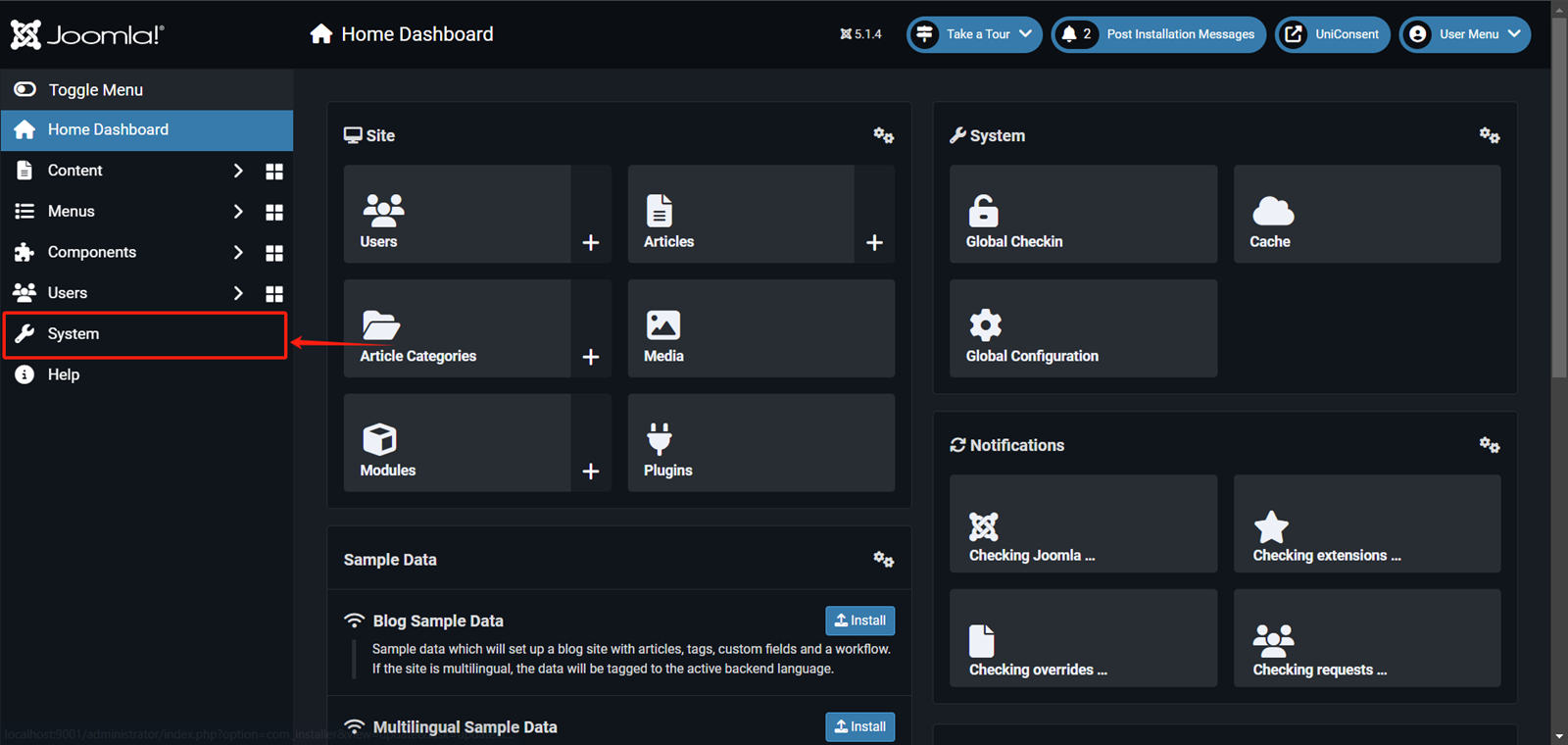The image size is (1568, 745).
Task: Open Checking overrides notification tile
Action: (1083, 638)
